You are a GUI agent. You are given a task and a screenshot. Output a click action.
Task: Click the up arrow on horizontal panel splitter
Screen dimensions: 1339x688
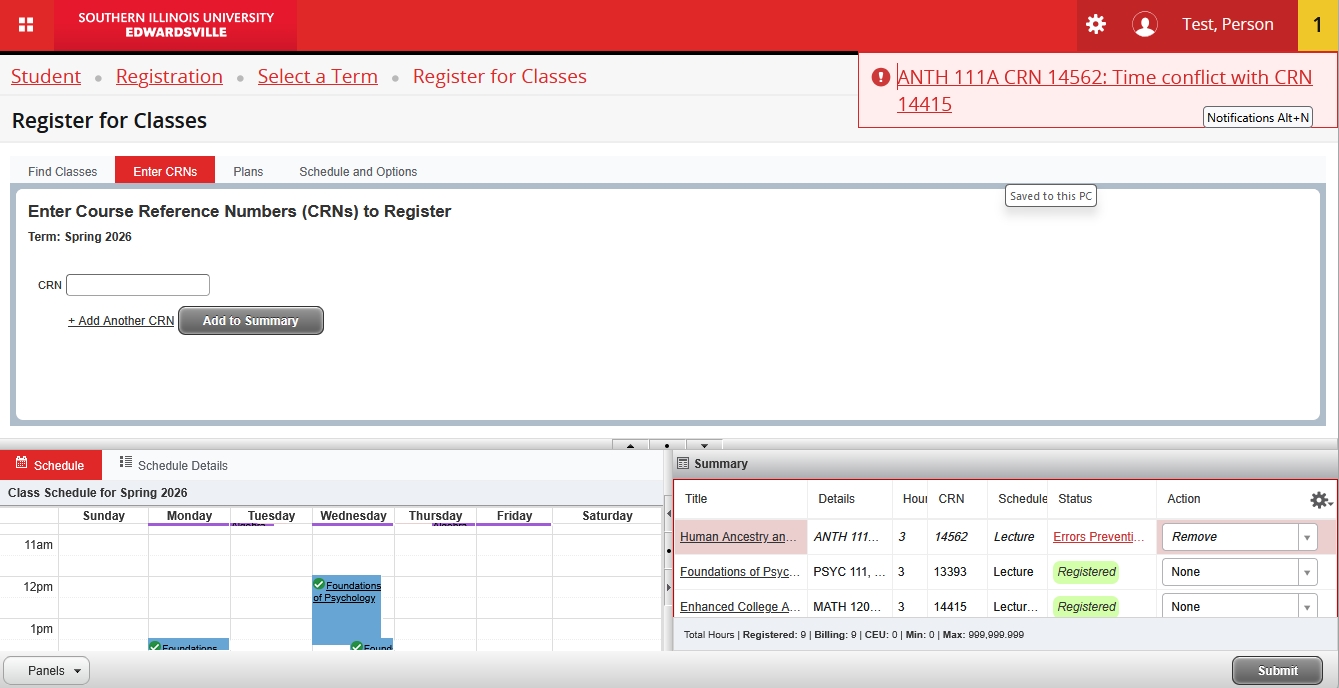(x=631, y=445)
